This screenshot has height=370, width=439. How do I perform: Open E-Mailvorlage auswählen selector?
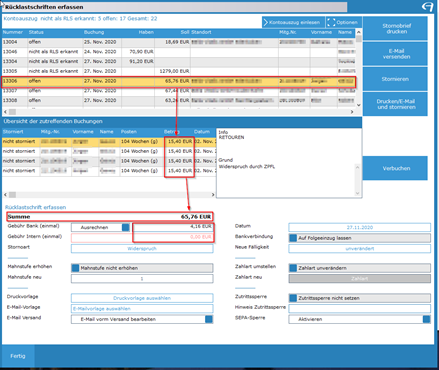click(142, 309)
